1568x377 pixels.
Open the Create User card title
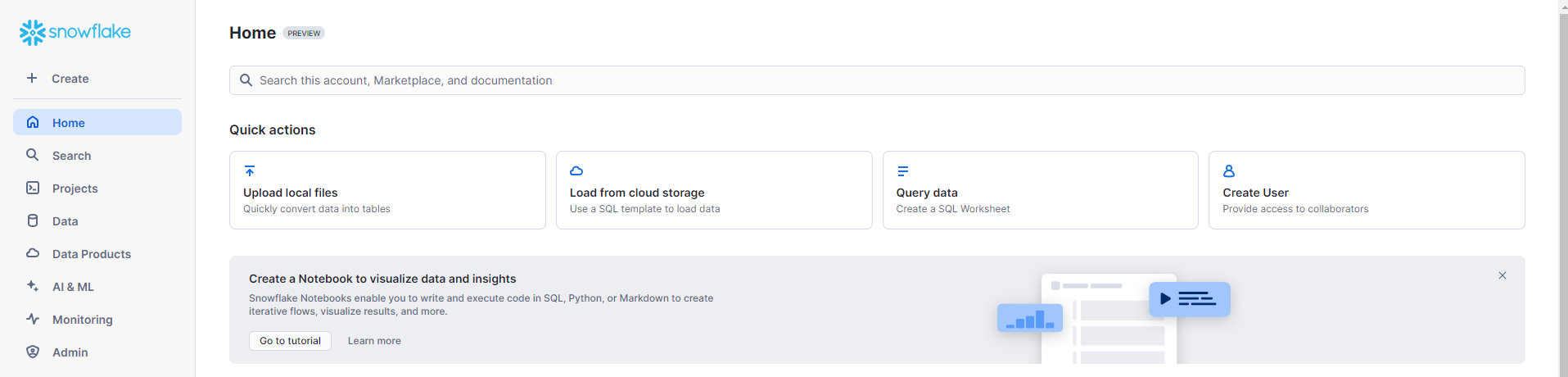pos(1256,193)
